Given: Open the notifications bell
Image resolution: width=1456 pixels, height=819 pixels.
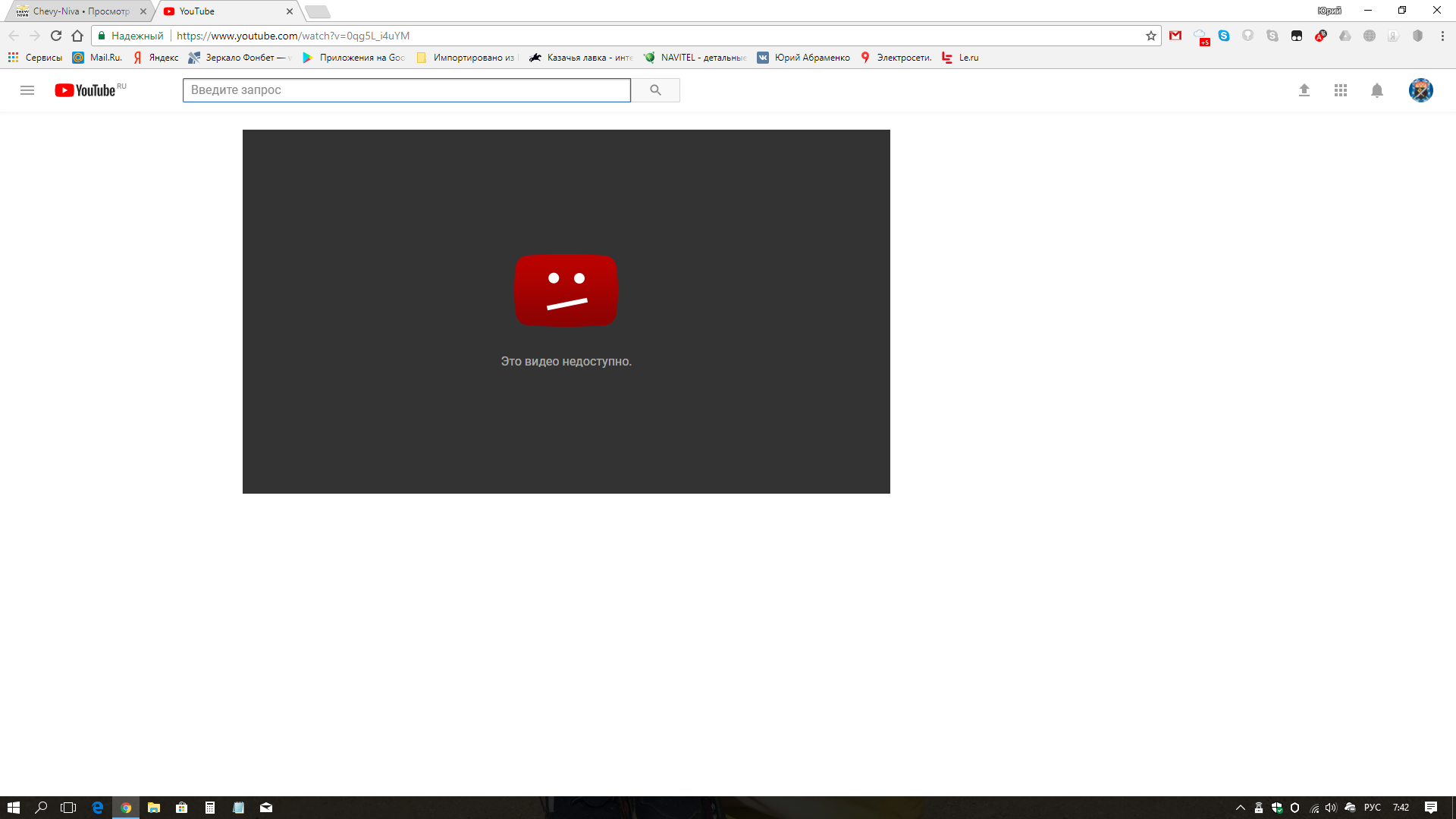Looking at the screenshot, I should [x=1377, y=90].
